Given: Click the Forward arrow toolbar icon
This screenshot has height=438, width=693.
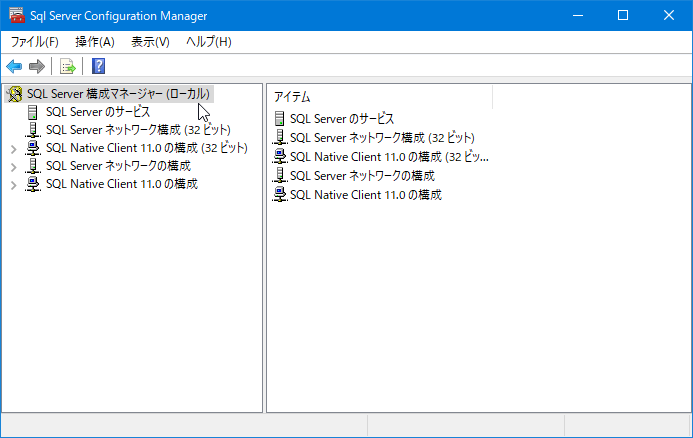Looking at the screenshot, I should click(x=37, y=67).
